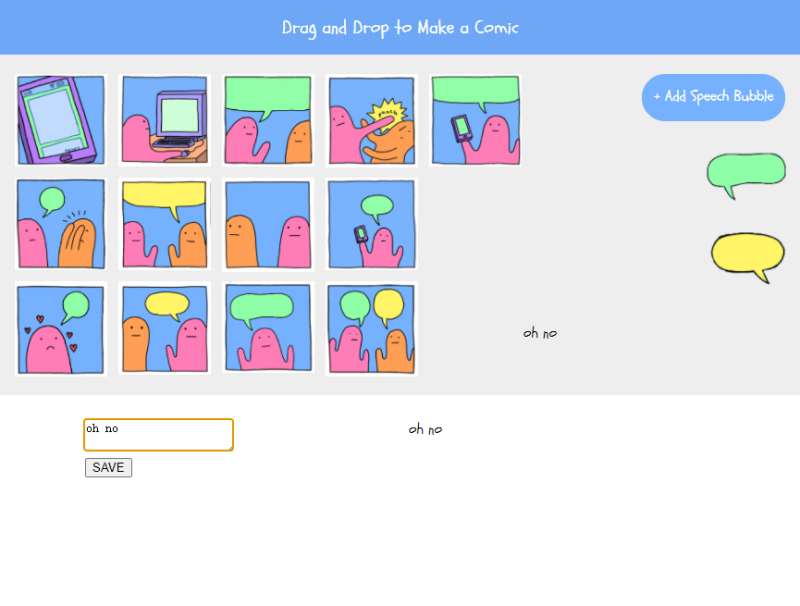This screenshot has width=800, height=606.
Task: Pick the panel with 'punch' burst
Action: [x=371, y=120]
